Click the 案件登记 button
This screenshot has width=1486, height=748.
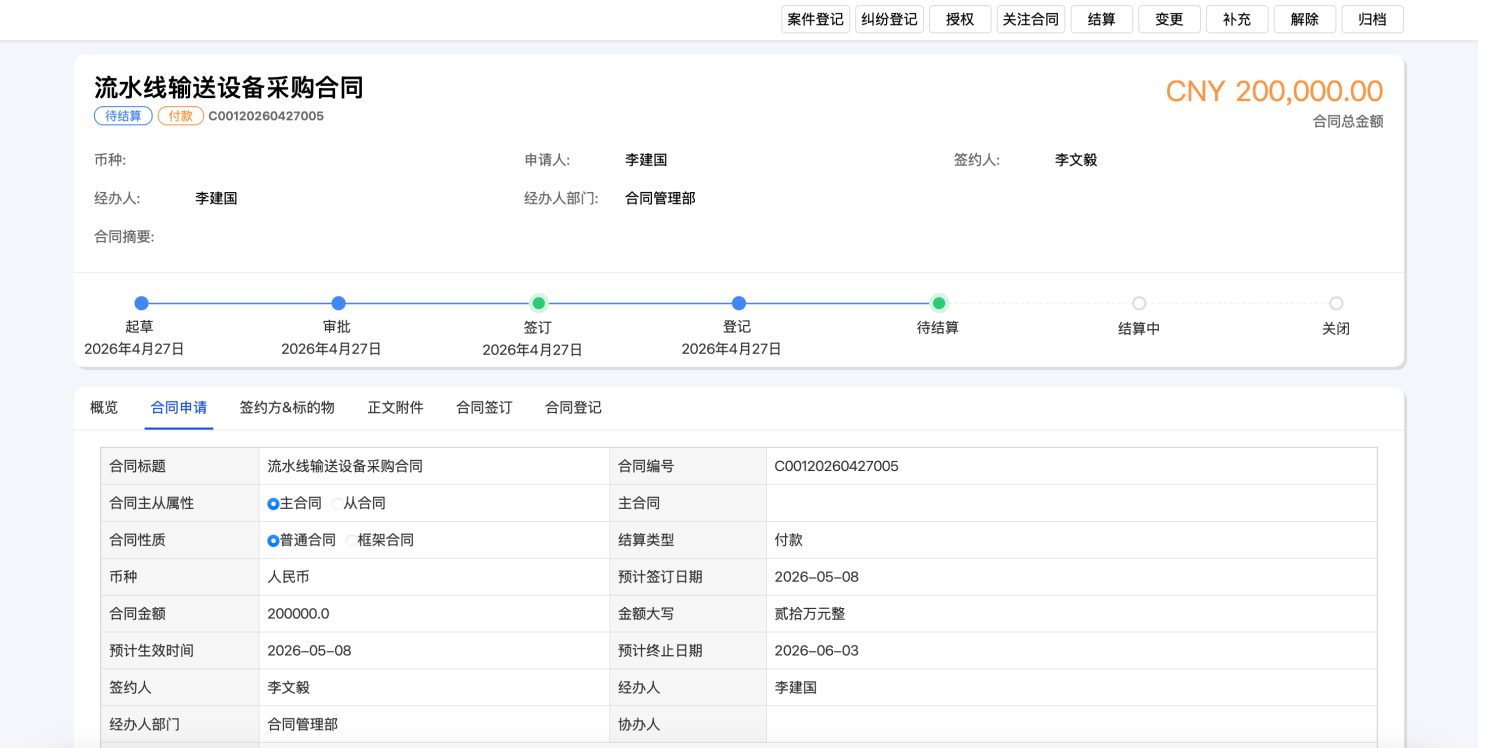[815, 19]
